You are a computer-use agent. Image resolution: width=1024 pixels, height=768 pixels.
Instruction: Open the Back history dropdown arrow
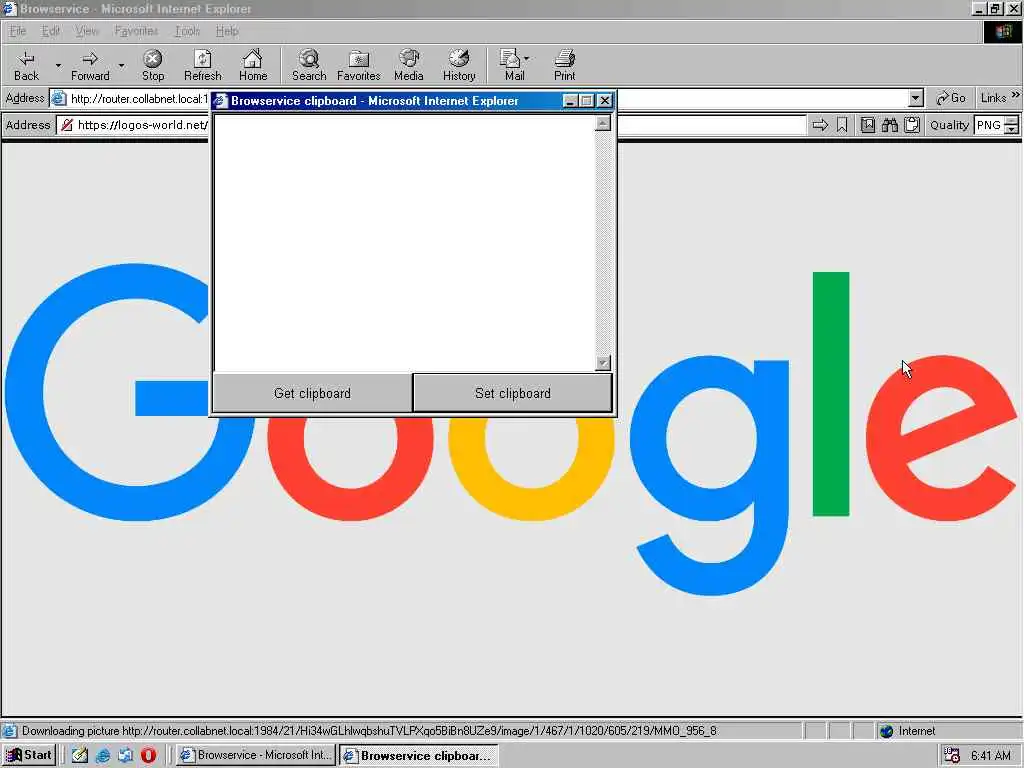click(58, 65)
